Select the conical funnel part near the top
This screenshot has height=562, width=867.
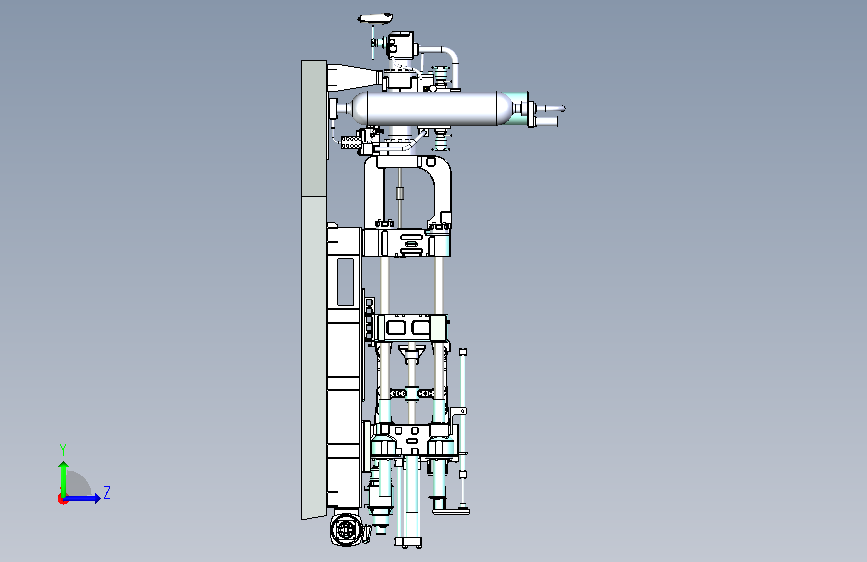point(354,78)
